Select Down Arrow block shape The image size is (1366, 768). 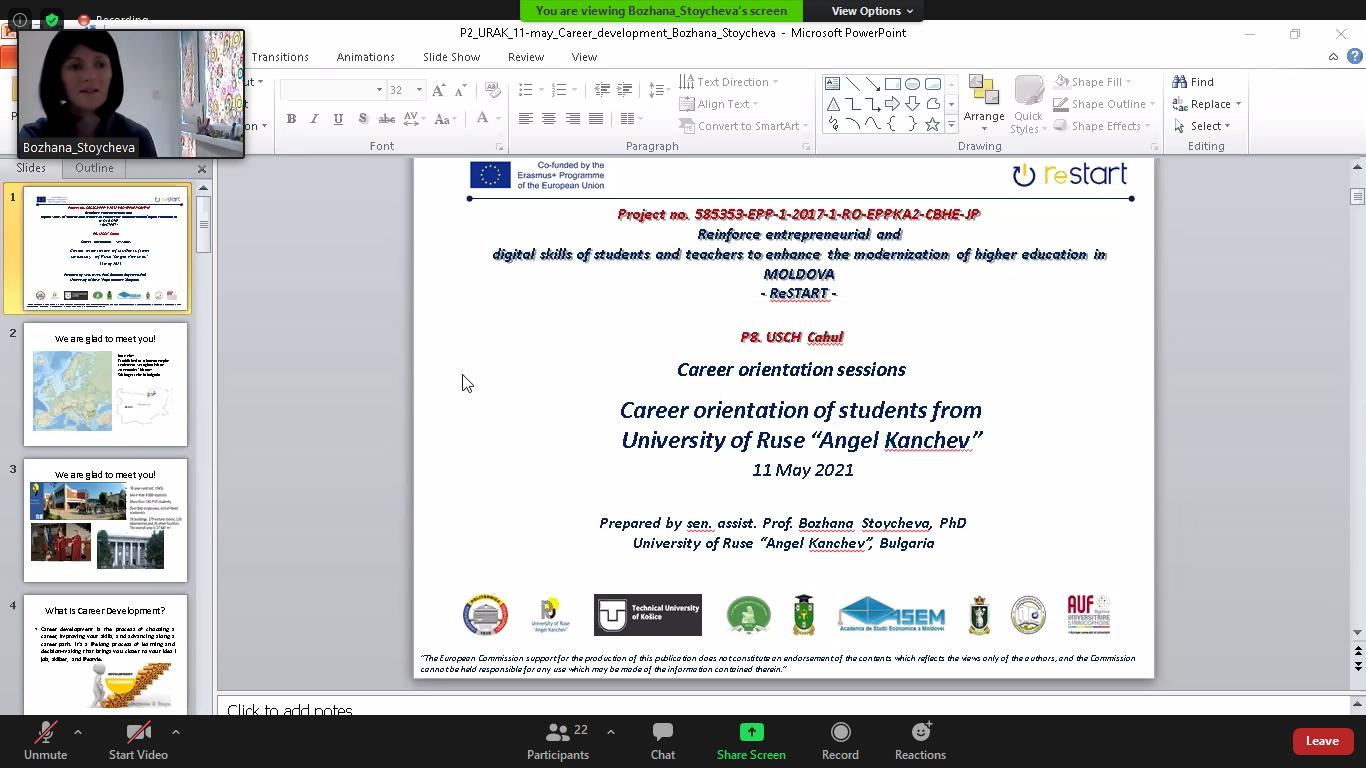pyautogui.click(x=912, y=104)
